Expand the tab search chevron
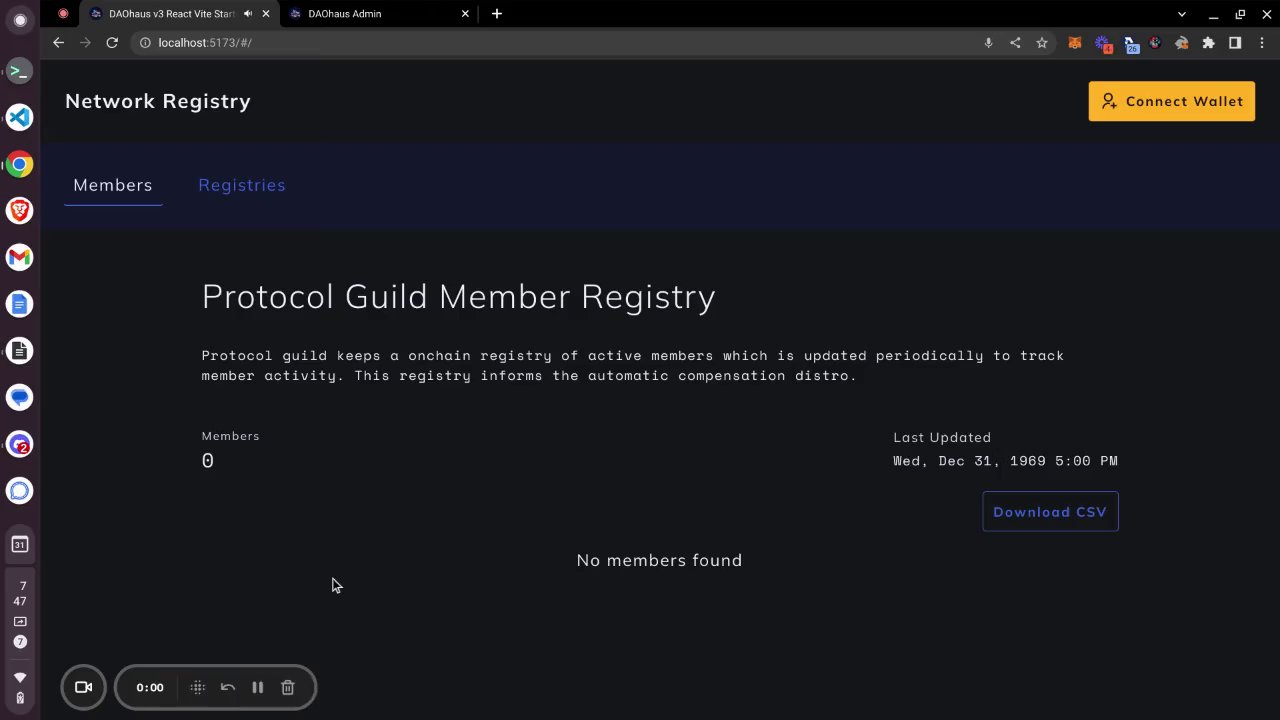The height and width of the screenshot is (720, 1280). (1182, 14)
